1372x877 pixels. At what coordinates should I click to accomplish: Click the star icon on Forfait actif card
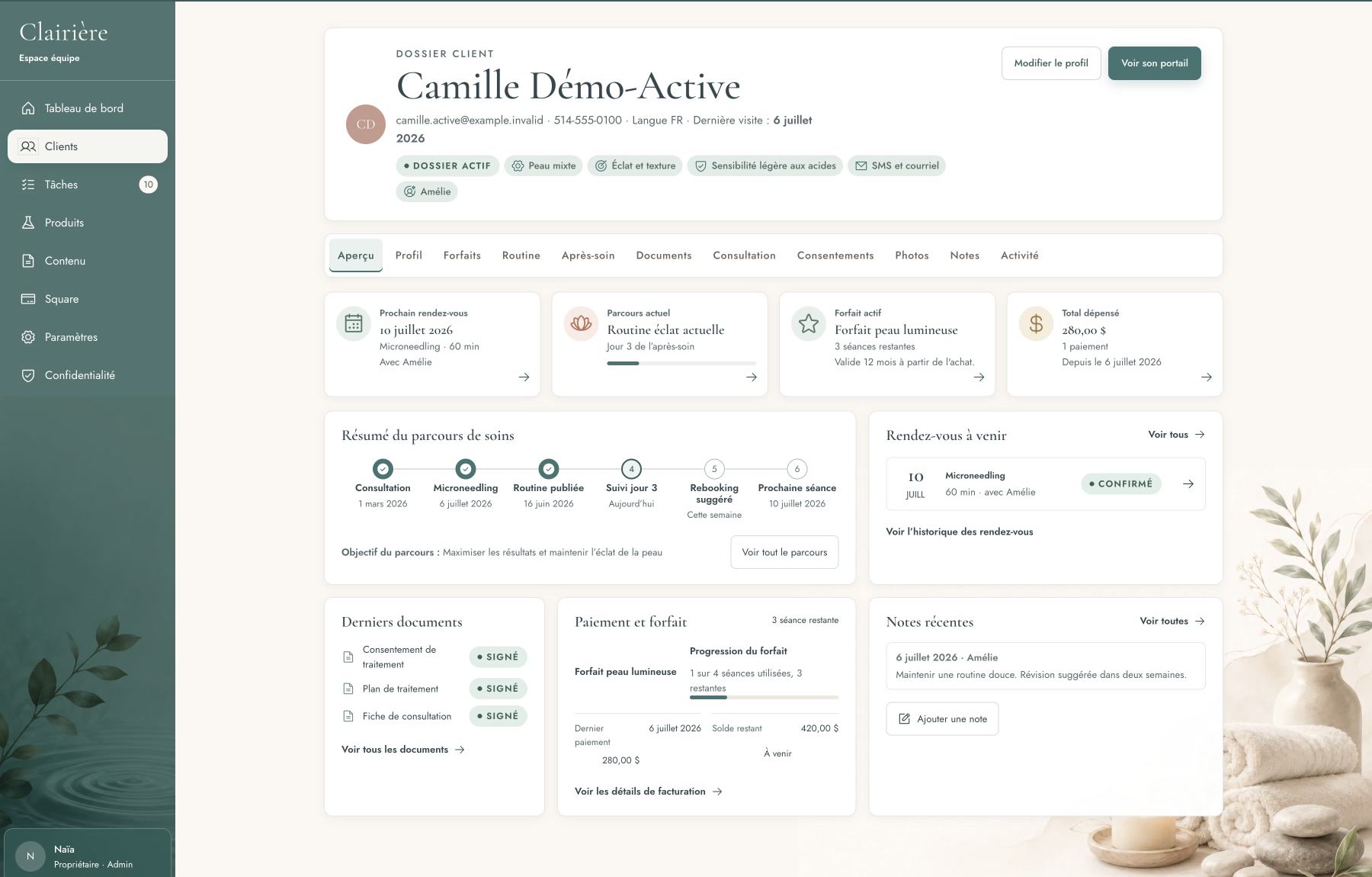pyautogui.click(x=809, y=323)
